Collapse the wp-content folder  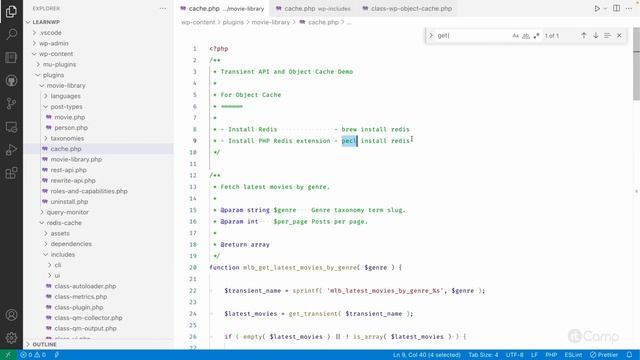click(35, 54)
